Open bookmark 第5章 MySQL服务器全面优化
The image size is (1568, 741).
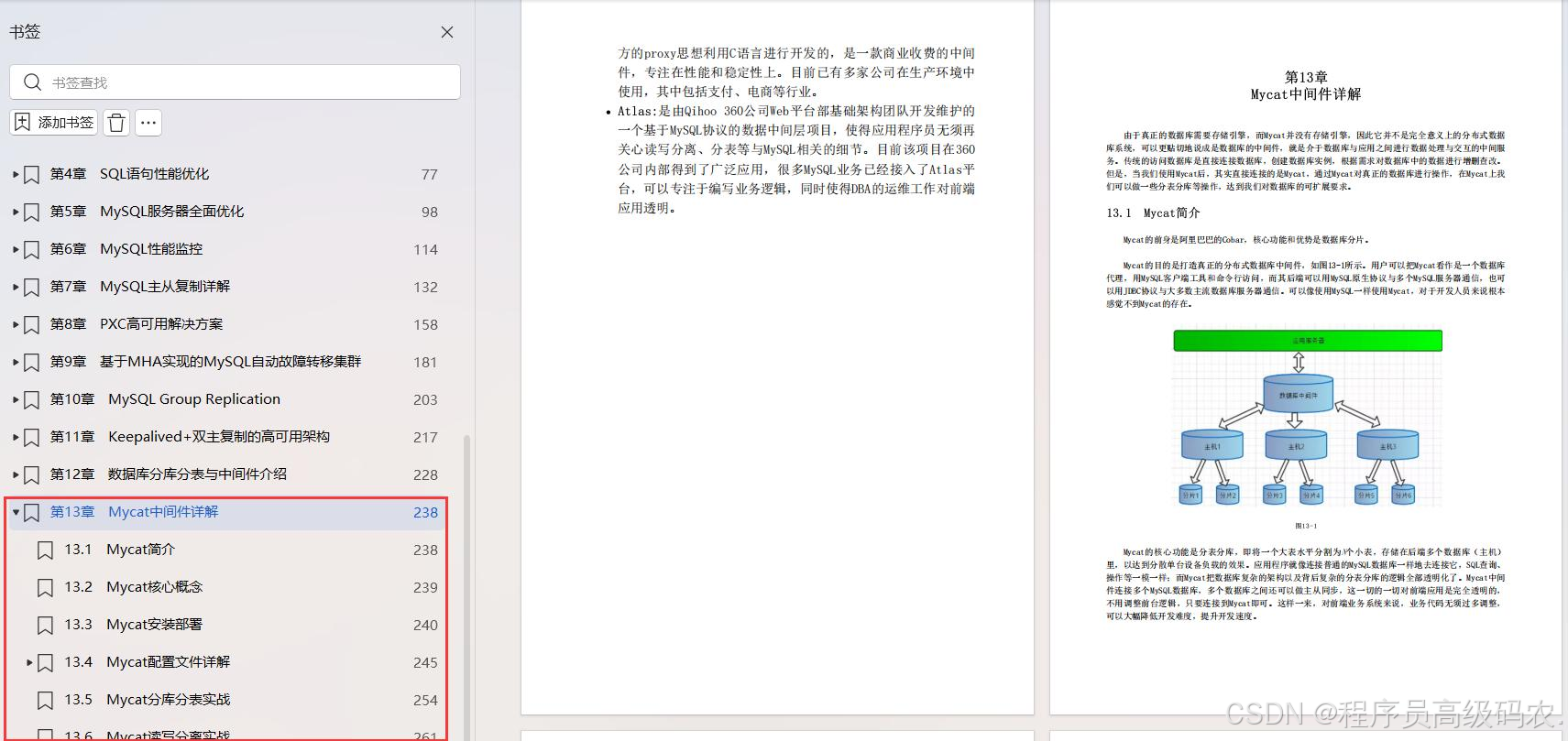coord(147,212)
